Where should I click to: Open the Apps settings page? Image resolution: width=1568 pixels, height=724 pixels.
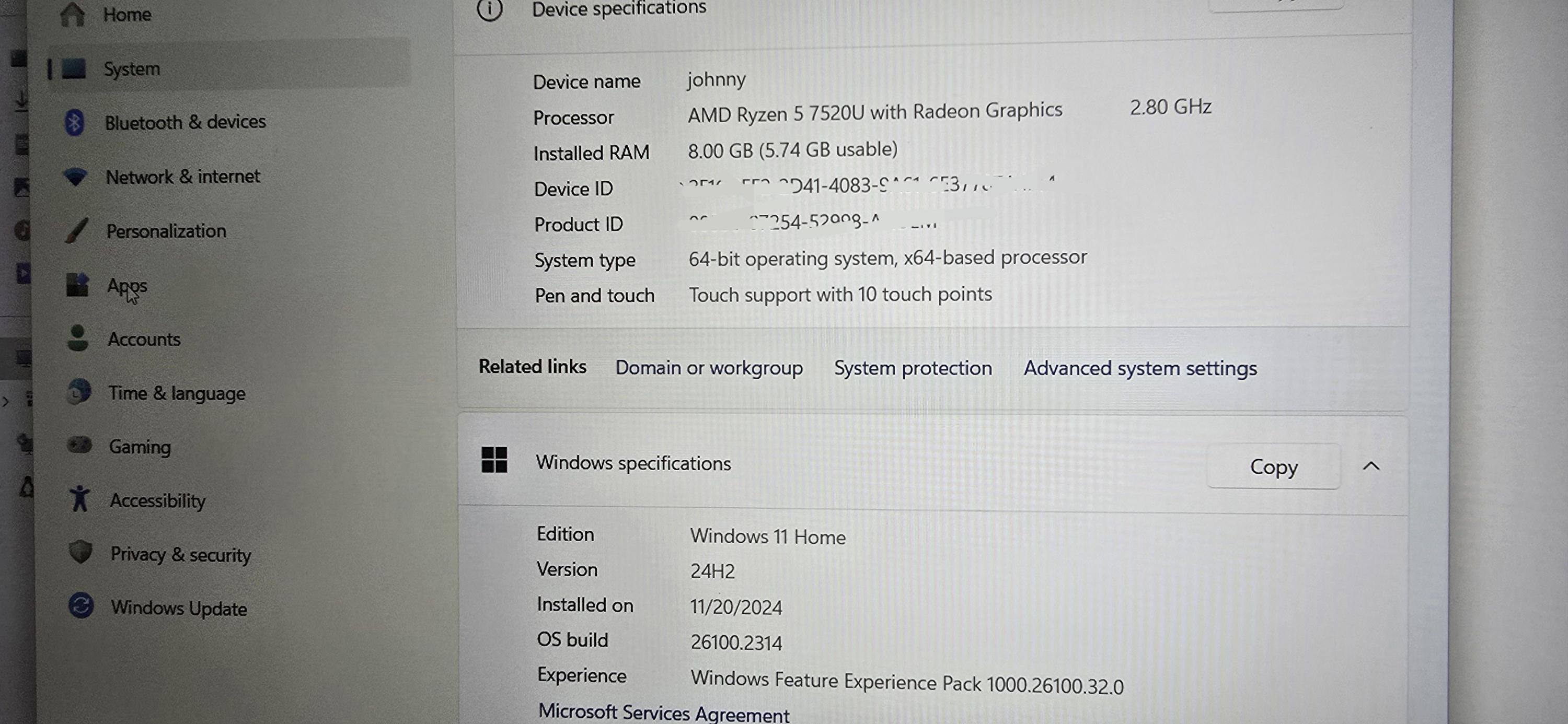click(x=127, y=285)
